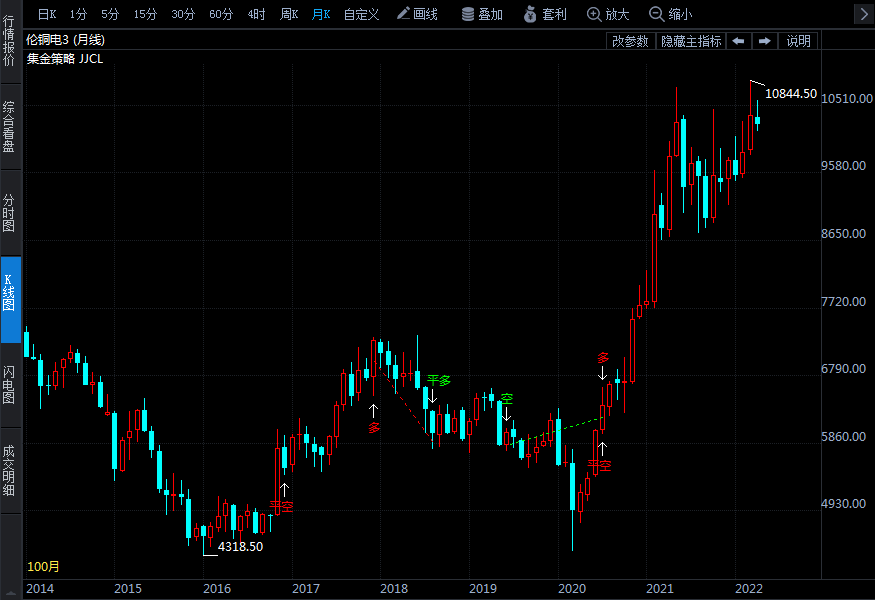Select the 60分 period
Viewport: 875px width, 600px height.
[x=221, y=15]
